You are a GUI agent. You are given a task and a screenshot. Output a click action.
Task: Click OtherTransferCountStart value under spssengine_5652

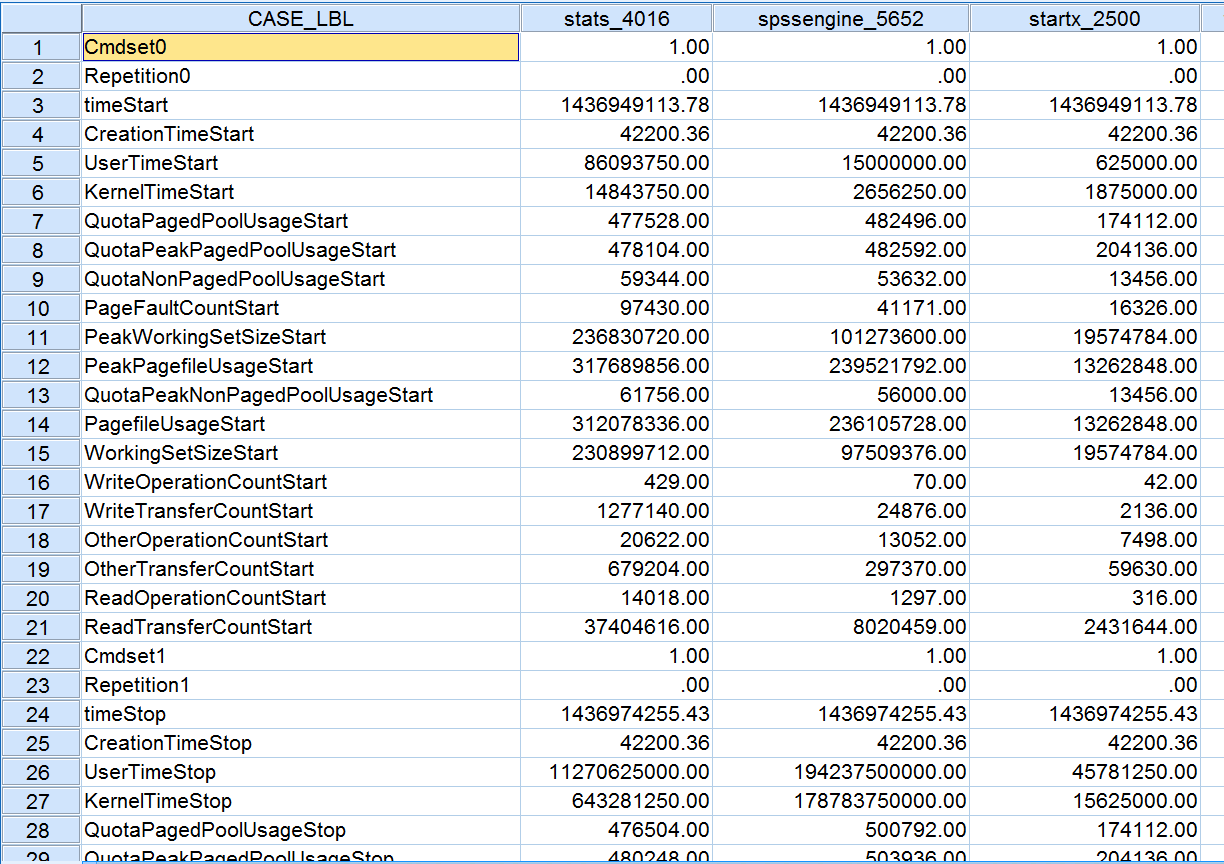click(841, 569)
